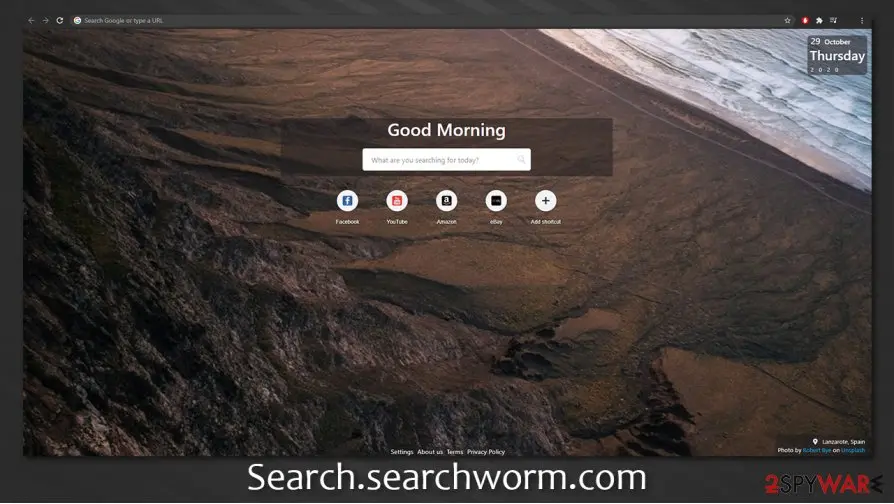Open the Facebook shortcut
894x504 pixels.
pyautogui.click(x=347, y=201)
